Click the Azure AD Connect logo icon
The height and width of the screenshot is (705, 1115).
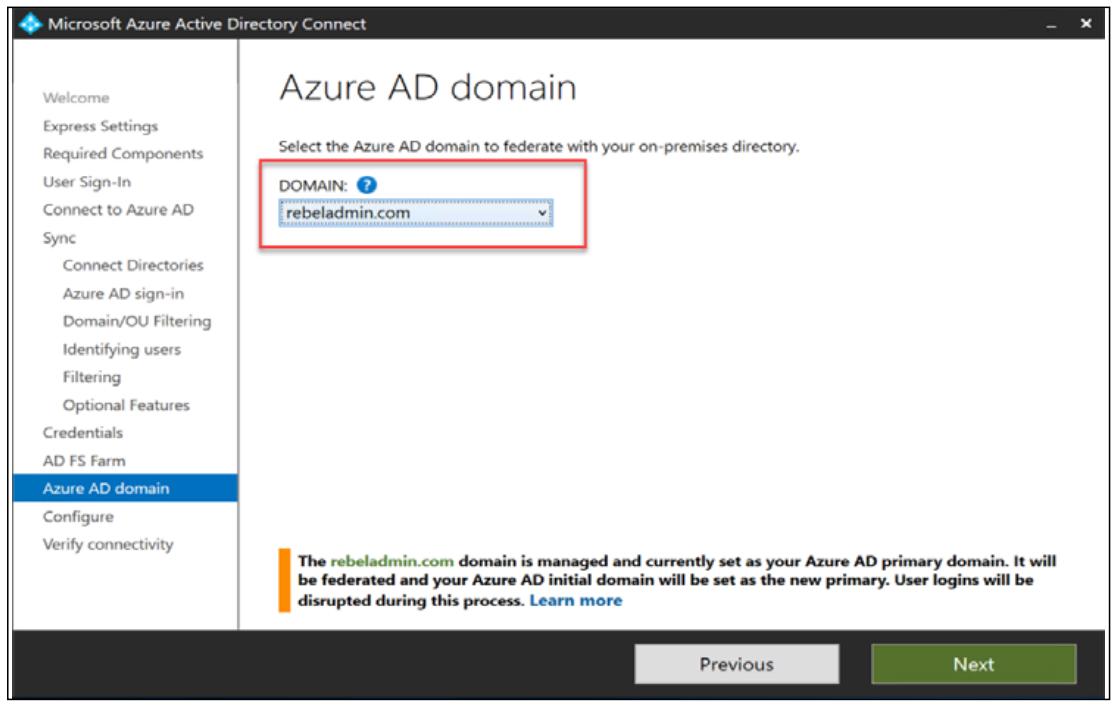(30, 23)
